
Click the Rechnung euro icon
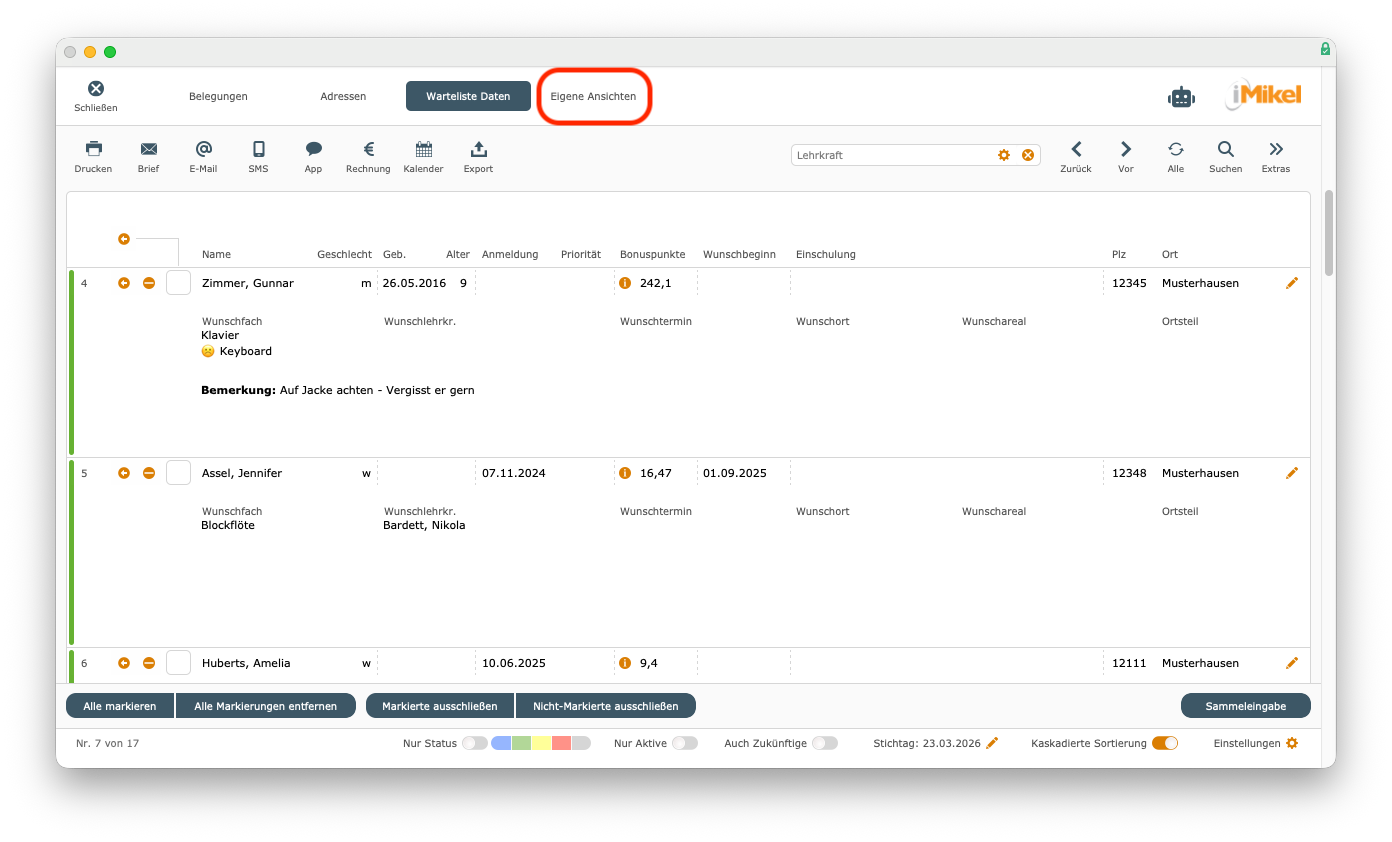[x=368, y=150]
